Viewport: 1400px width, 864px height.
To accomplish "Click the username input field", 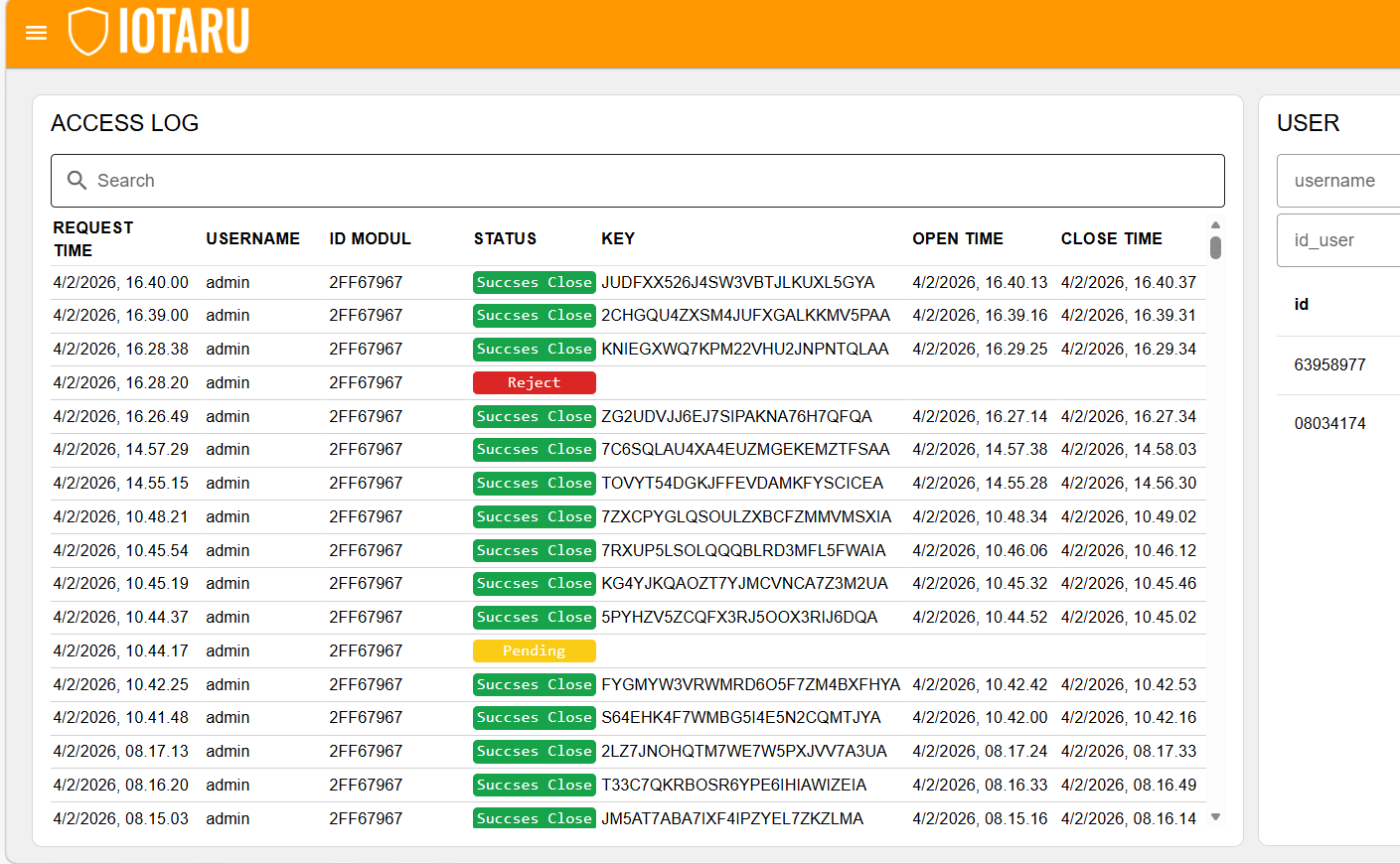I will (1338, 181).
